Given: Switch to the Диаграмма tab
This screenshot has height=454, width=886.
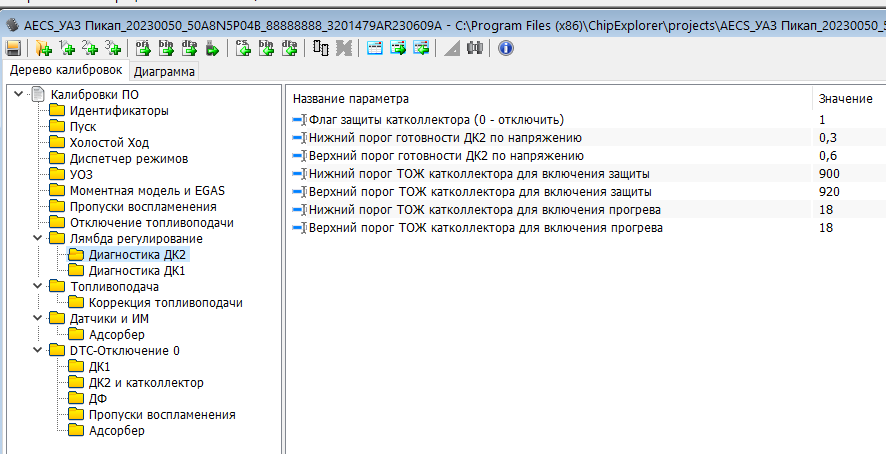Looking at the screenshot, I should coord(164,71).
